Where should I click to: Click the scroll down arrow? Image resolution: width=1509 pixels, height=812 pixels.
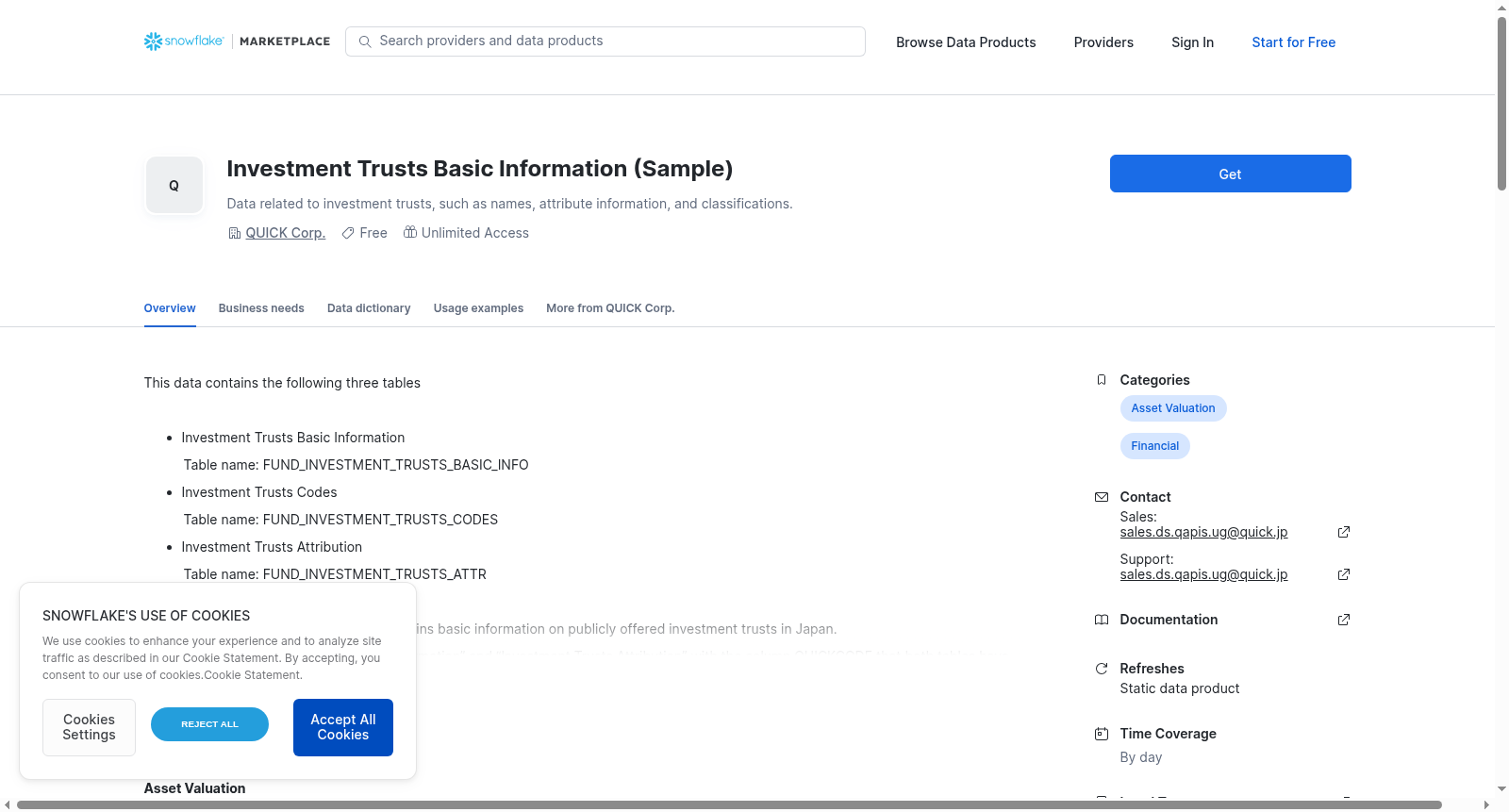[1501, 789]
